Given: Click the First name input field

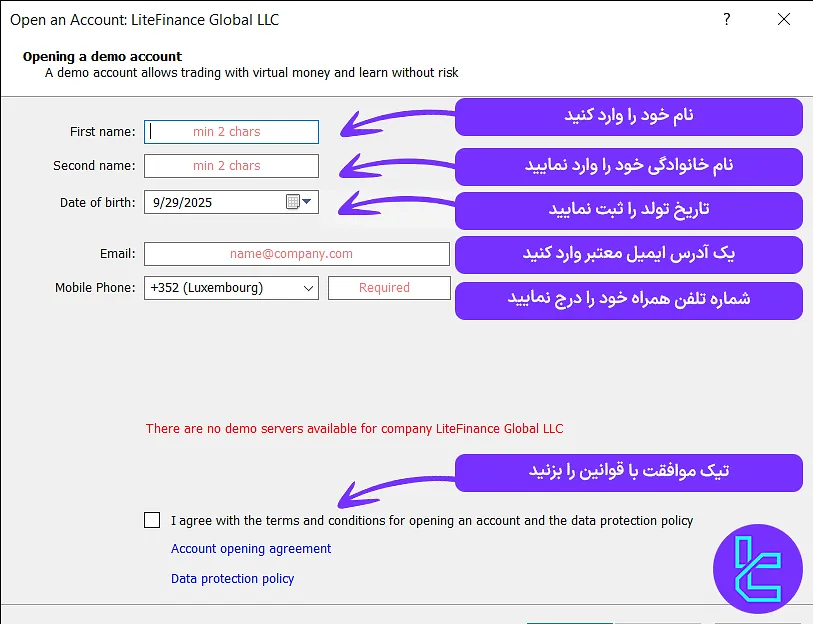Looking at the screenshot, I should pyautogui.click(x=230, y=132).
